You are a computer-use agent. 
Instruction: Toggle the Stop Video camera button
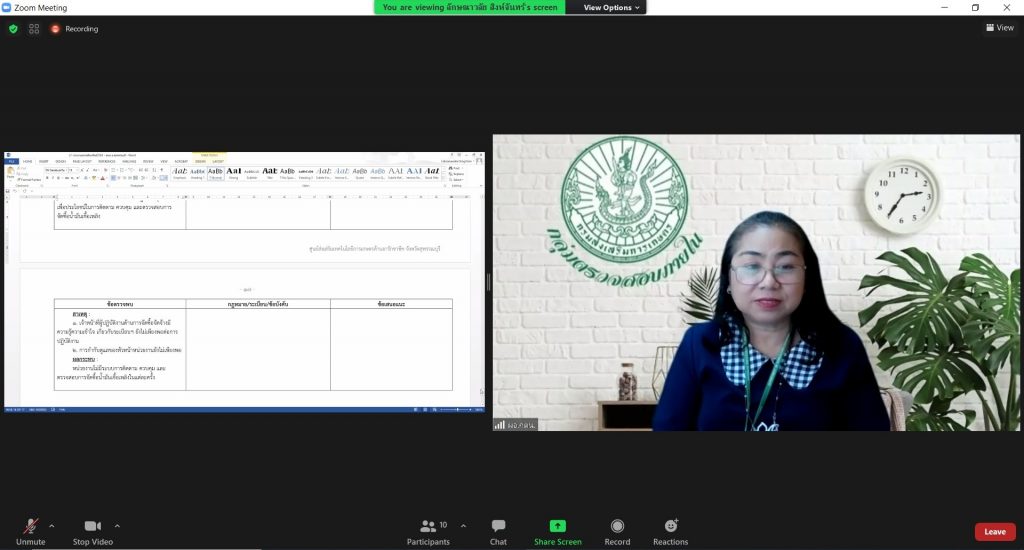coord(93,526)
